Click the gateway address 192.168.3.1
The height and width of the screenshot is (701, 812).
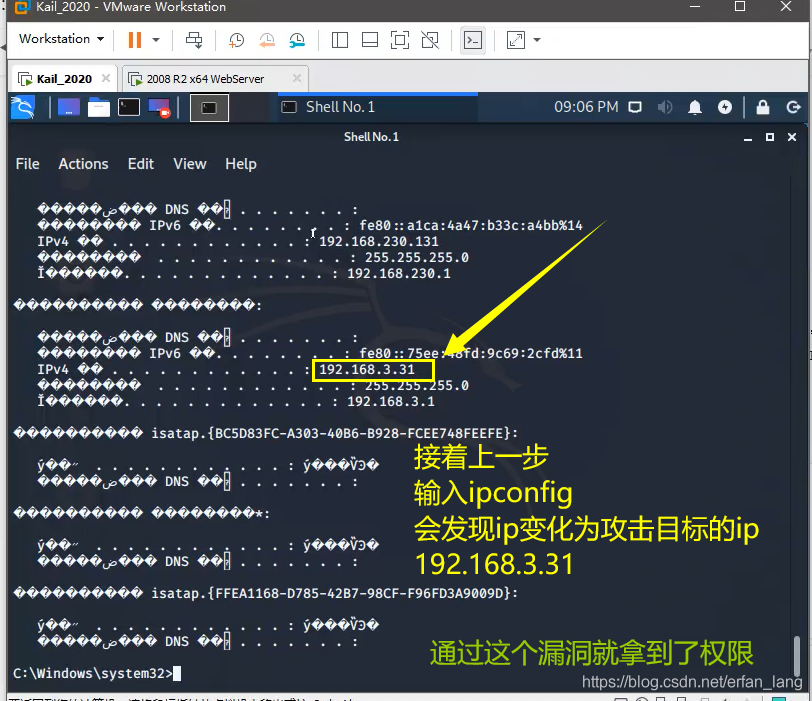click(390, 402)
